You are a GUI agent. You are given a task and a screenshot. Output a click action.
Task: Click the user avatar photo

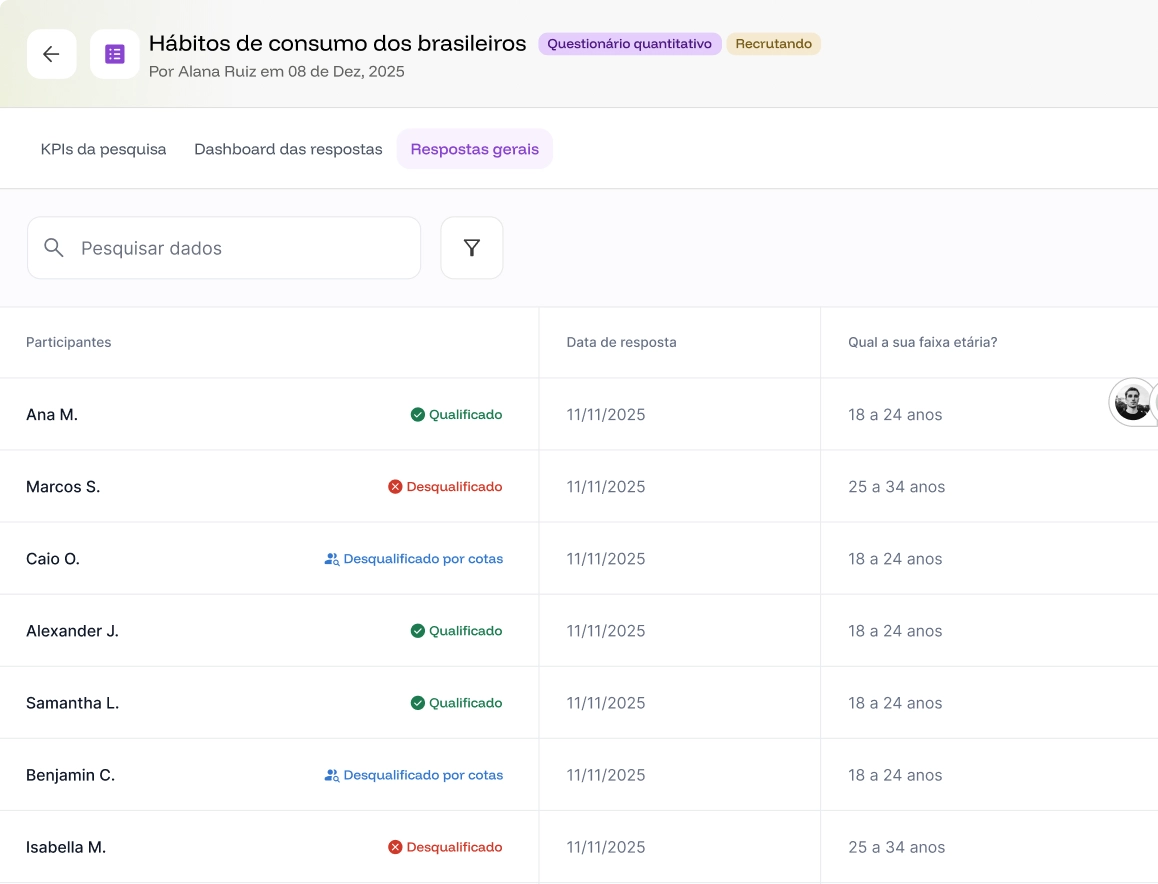1132,403
